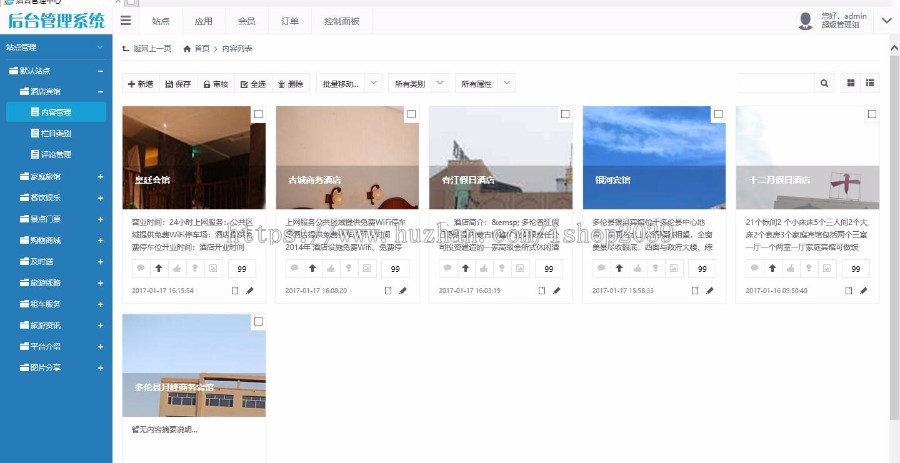Click copy icon on 十二月假日酒店 card
The width and height of the screenshot is (900, 463).
848,290
